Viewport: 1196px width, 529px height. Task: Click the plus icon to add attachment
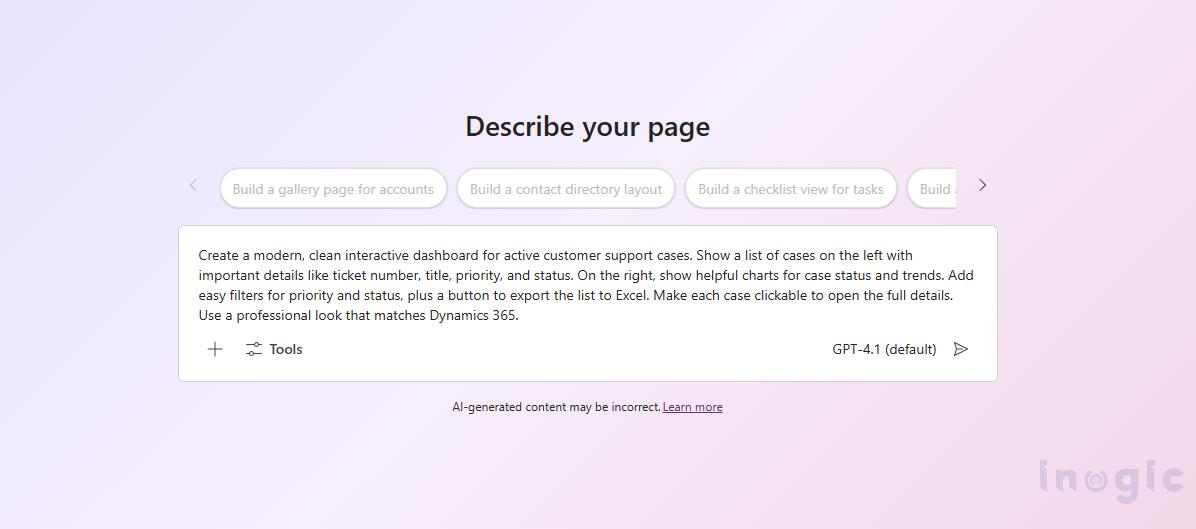215,349
